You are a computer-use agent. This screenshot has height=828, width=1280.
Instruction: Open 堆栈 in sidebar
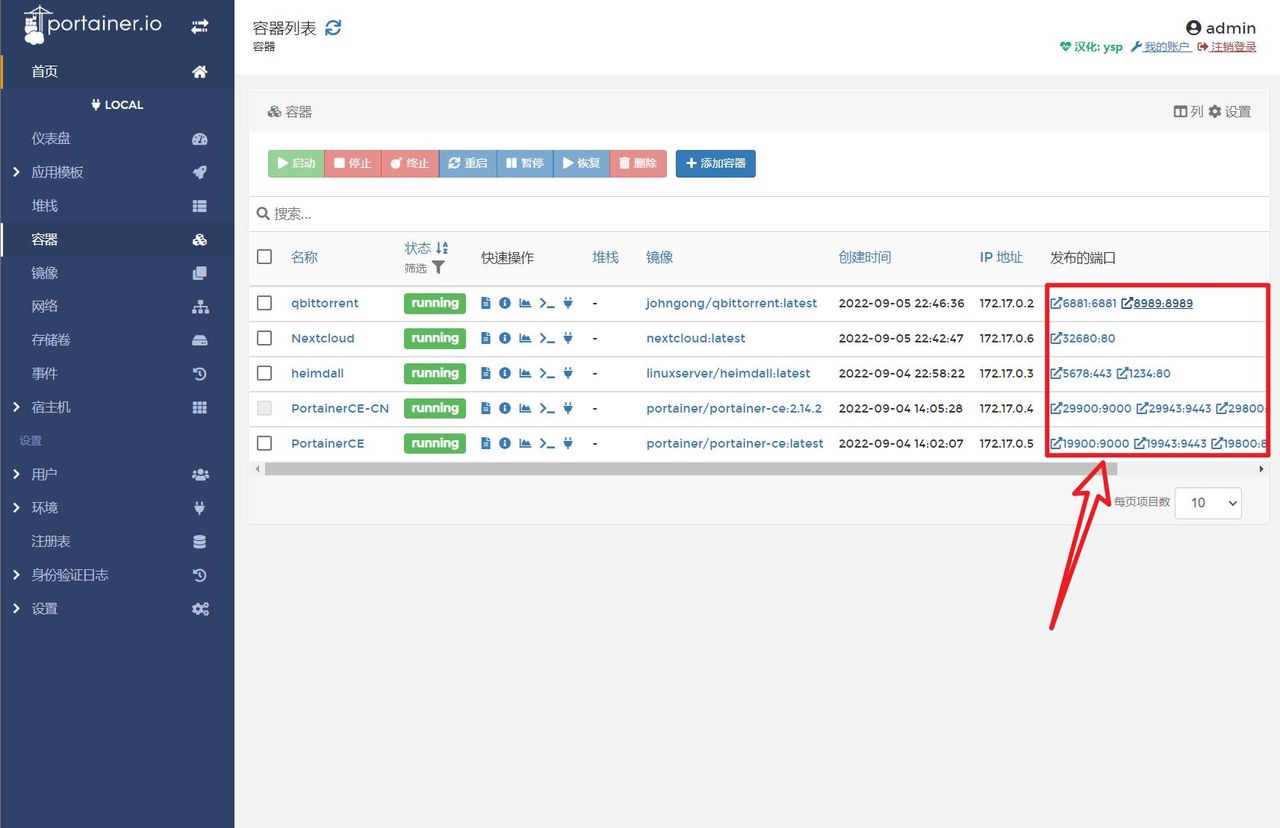(x=117, y=205)
